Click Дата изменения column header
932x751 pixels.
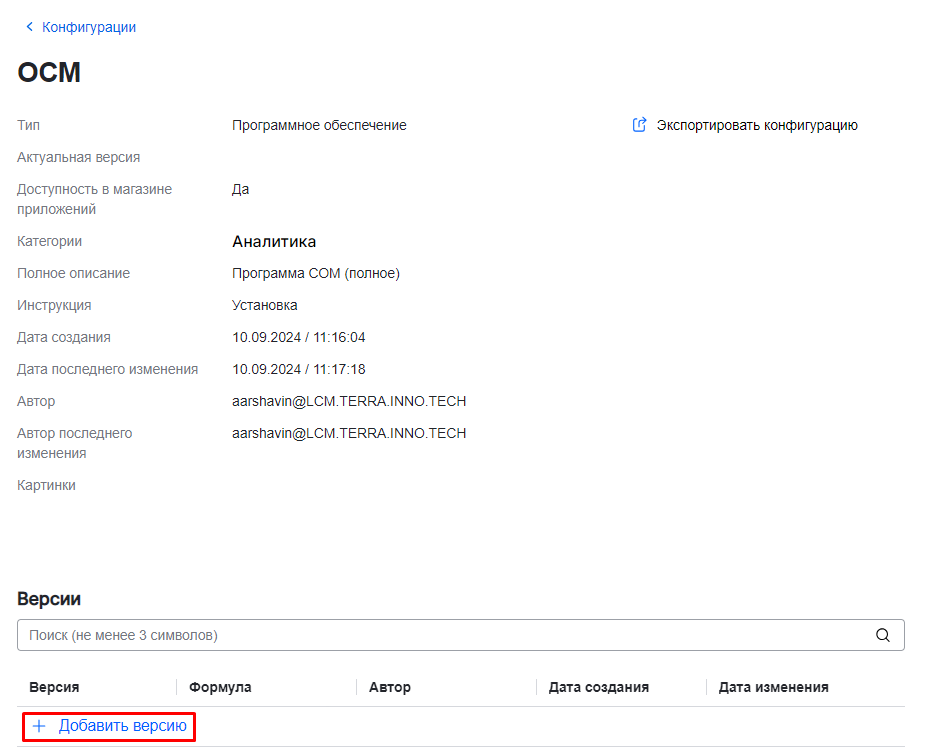[x=773, y=687]
